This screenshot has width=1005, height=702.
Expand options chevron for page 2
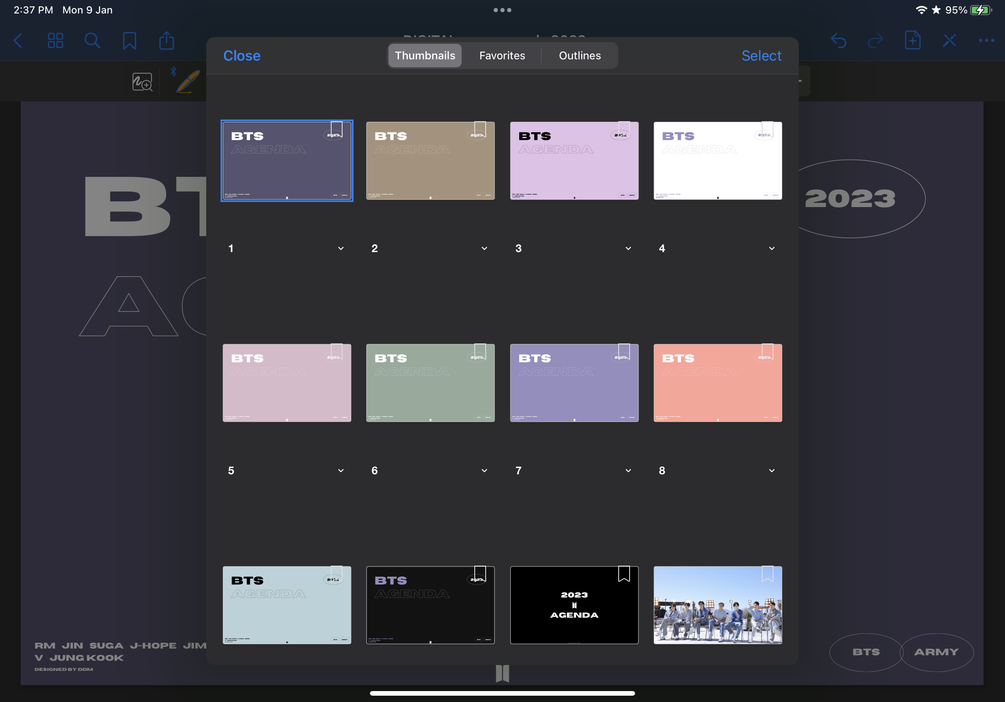click(485, 248)
